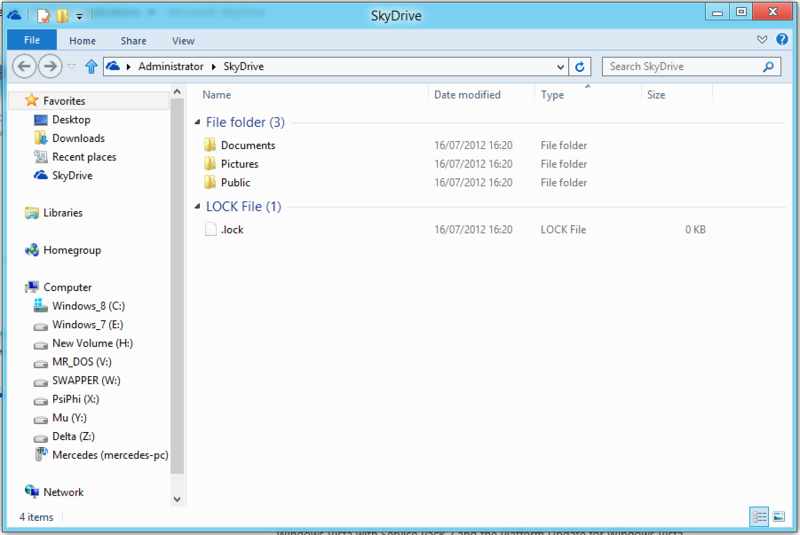
Task: Open the View ribbon tab
Action: click(183, 41)
